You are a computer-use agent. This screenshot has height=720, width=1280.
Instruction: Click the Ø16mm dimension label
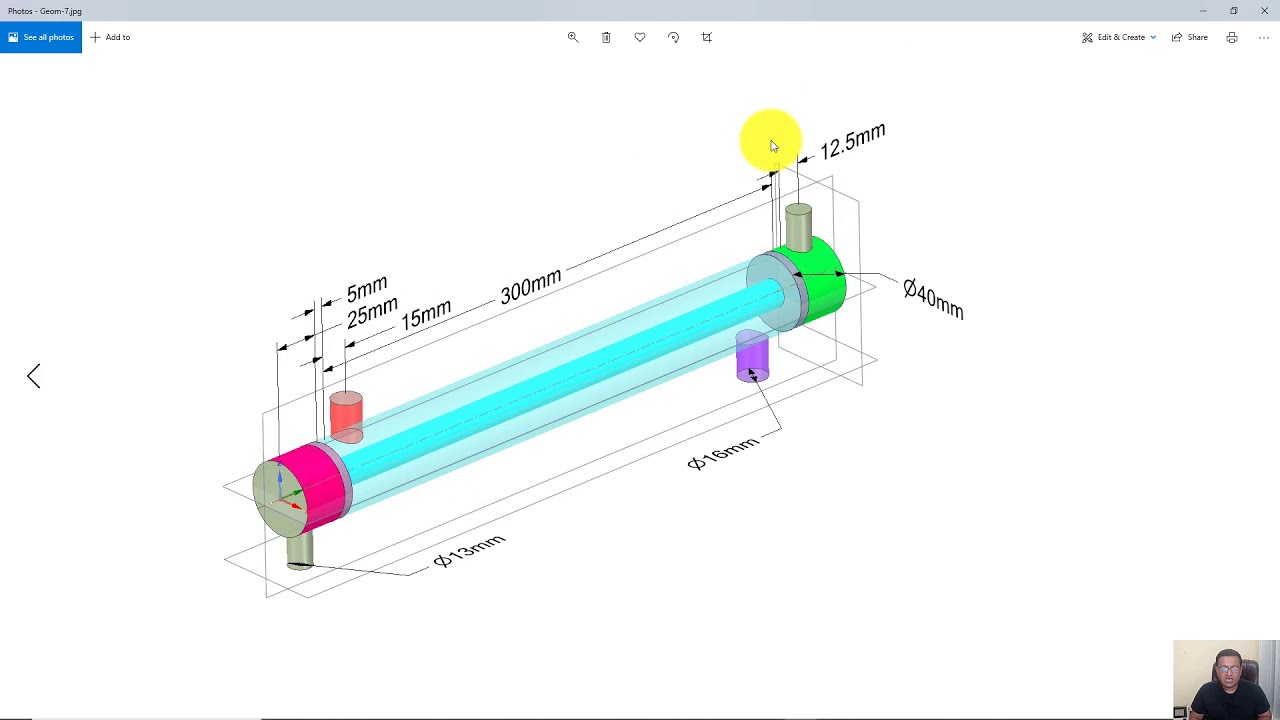click(723, 453)
